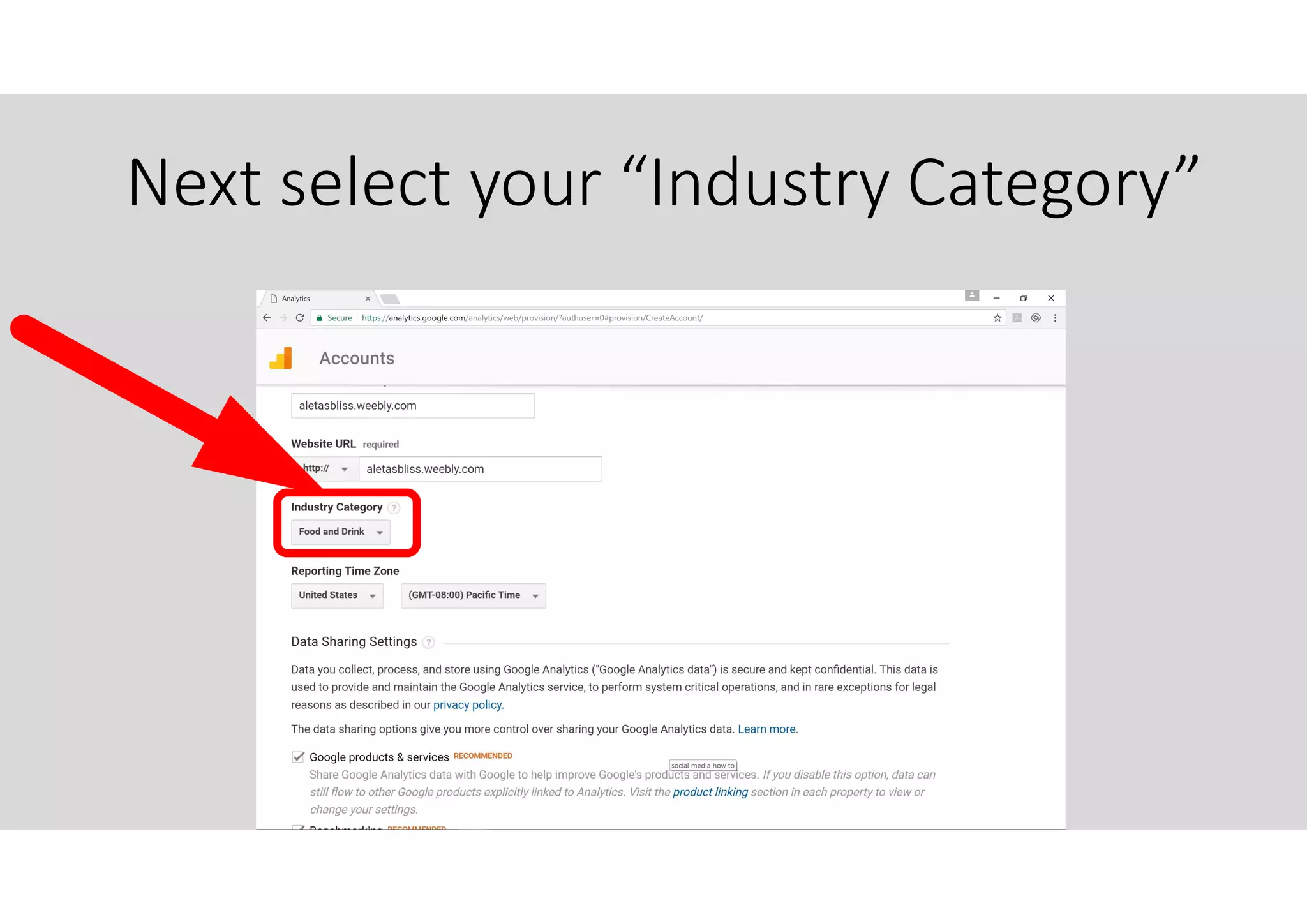Toggle Google products & services checkbox

point(298,757)
